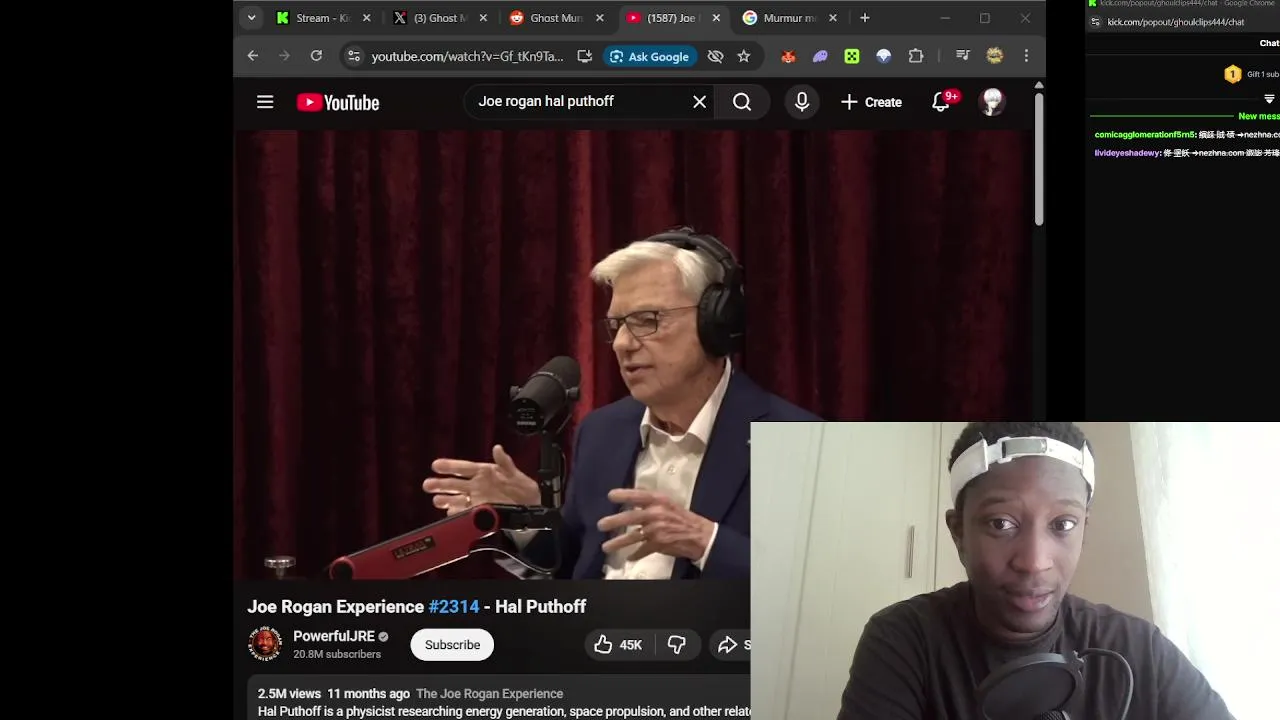
Task: Run the YouTube search magnifier button
Action: (x=742, y=102)
